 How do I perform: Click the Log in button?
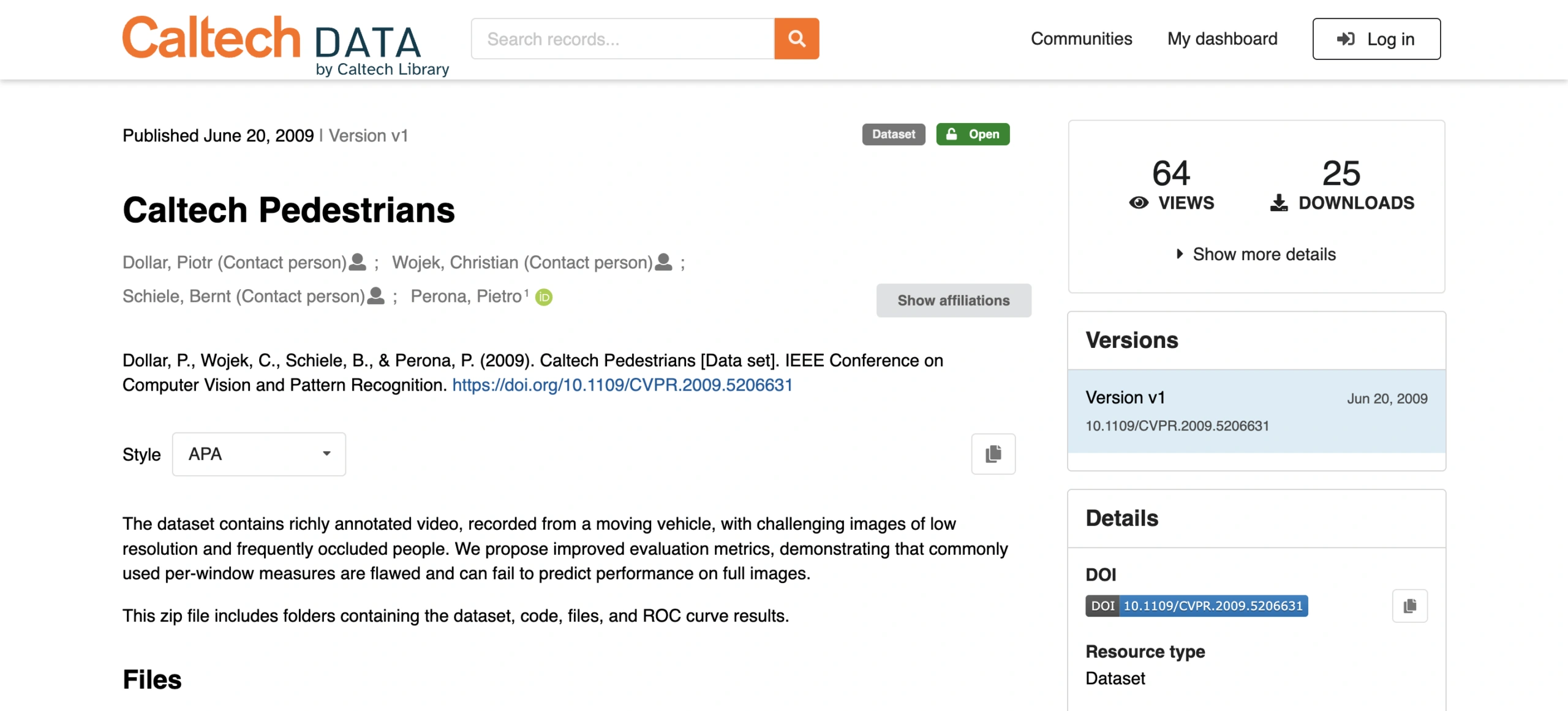click(1376, 39)
